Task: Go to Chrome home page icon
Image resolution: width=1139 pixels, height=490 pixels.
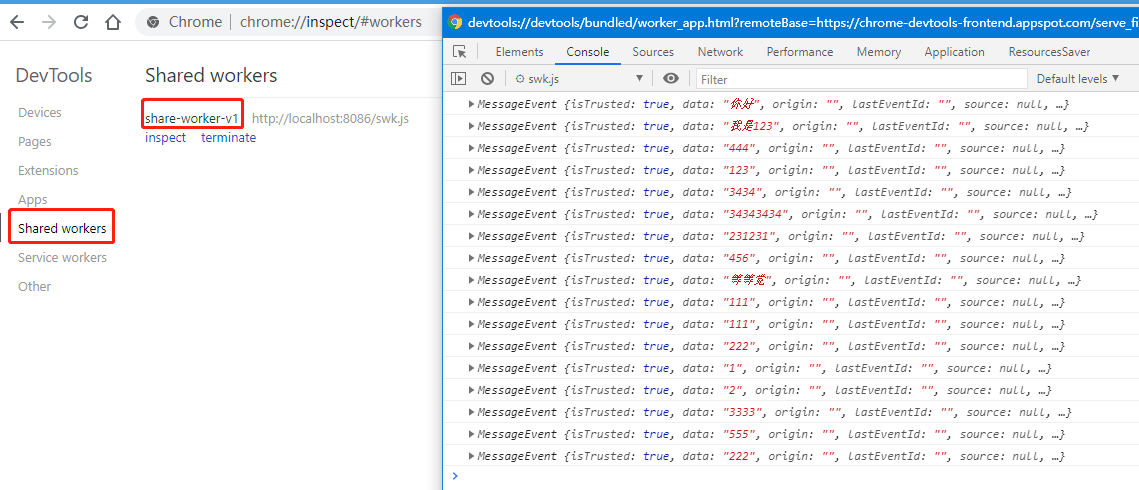Action: tap(113, 22)
